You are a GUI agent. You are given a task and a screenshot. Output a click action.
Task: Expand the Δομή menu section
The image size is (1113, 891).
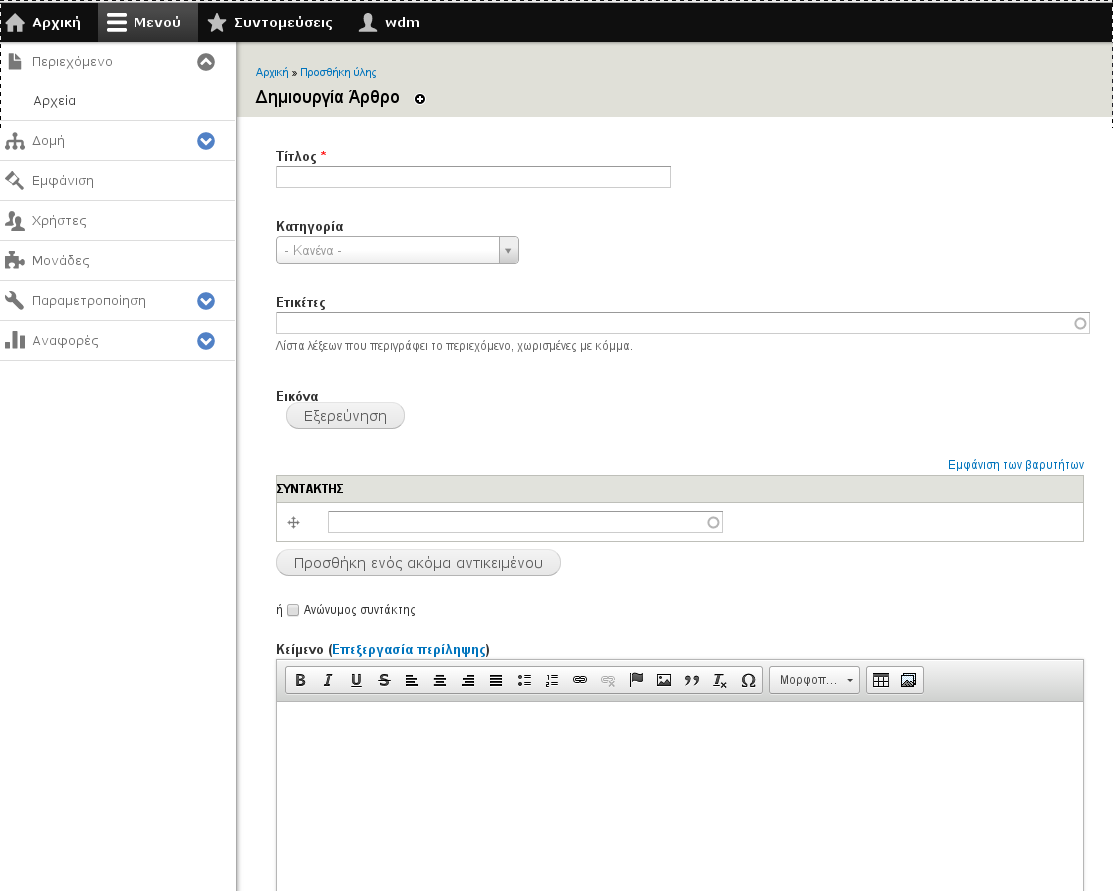(x=206, y=141)
